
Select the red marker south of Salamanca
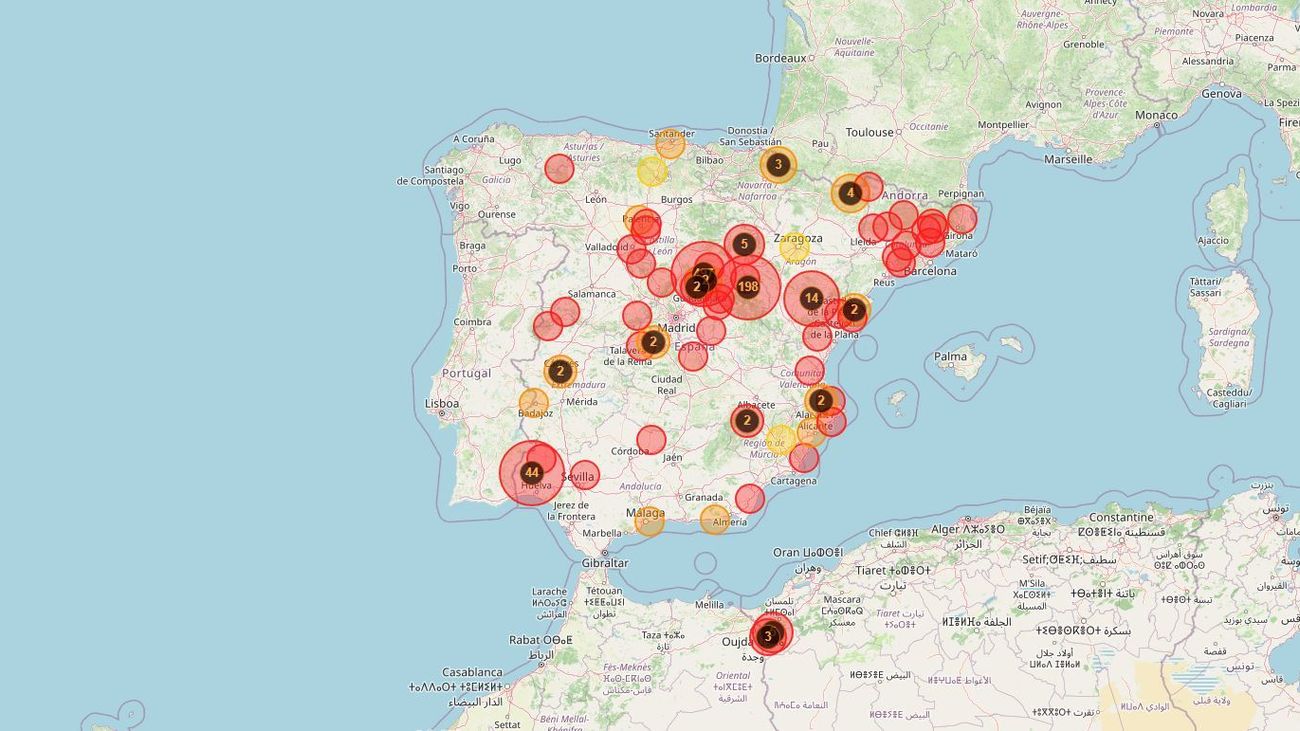(565, 312)
